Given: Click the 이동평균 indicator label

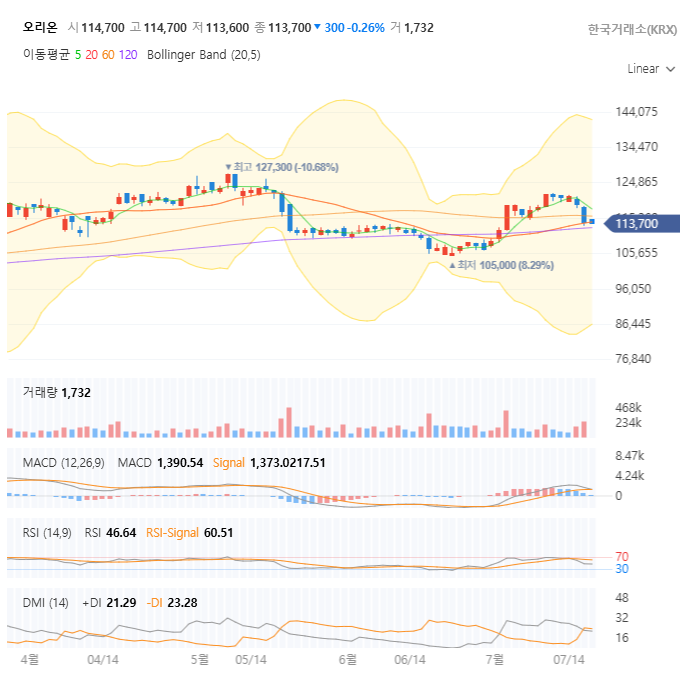Looking at the screenshot, I should [46, 55].
